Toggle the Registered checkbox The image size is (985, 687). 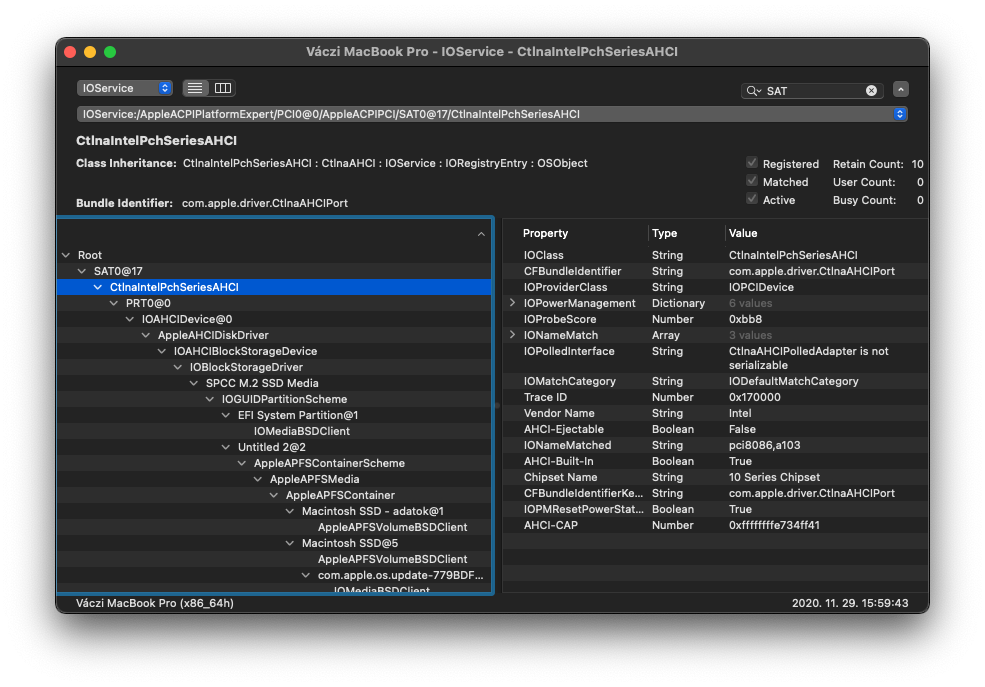pyautogui.click(x=751, y=163)
